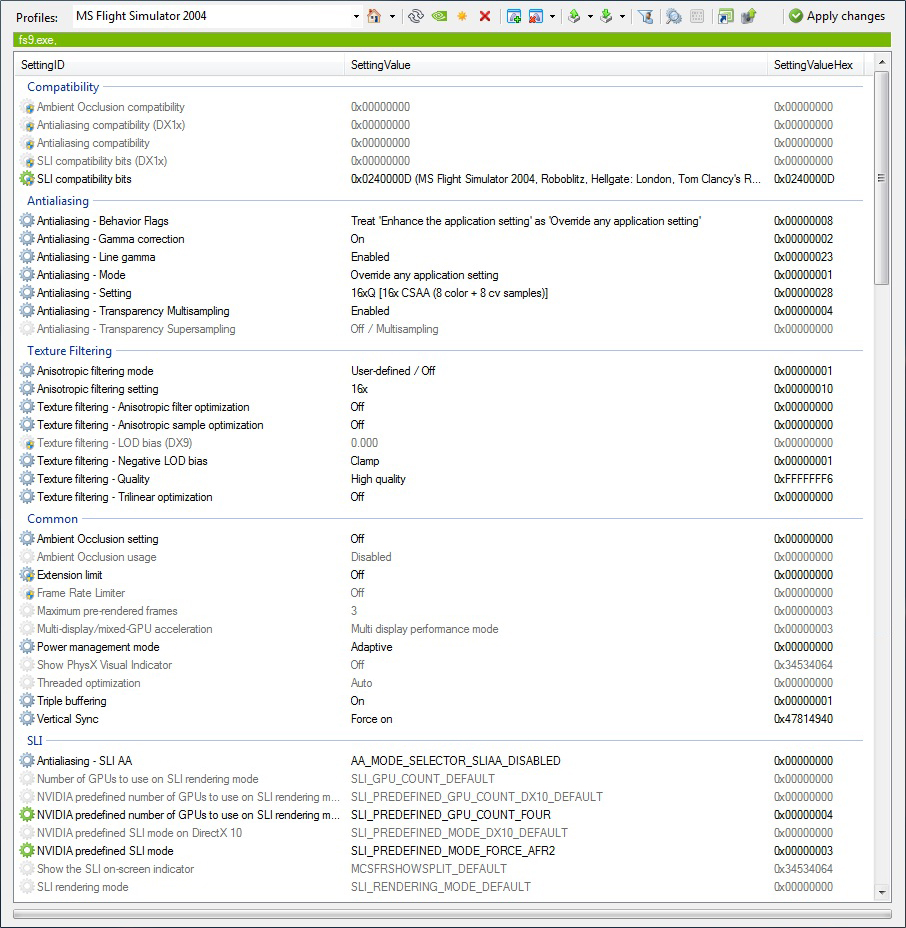906x928 pixels.
Task: Collapse the Compatibility section header
Action: coord(63,87)
